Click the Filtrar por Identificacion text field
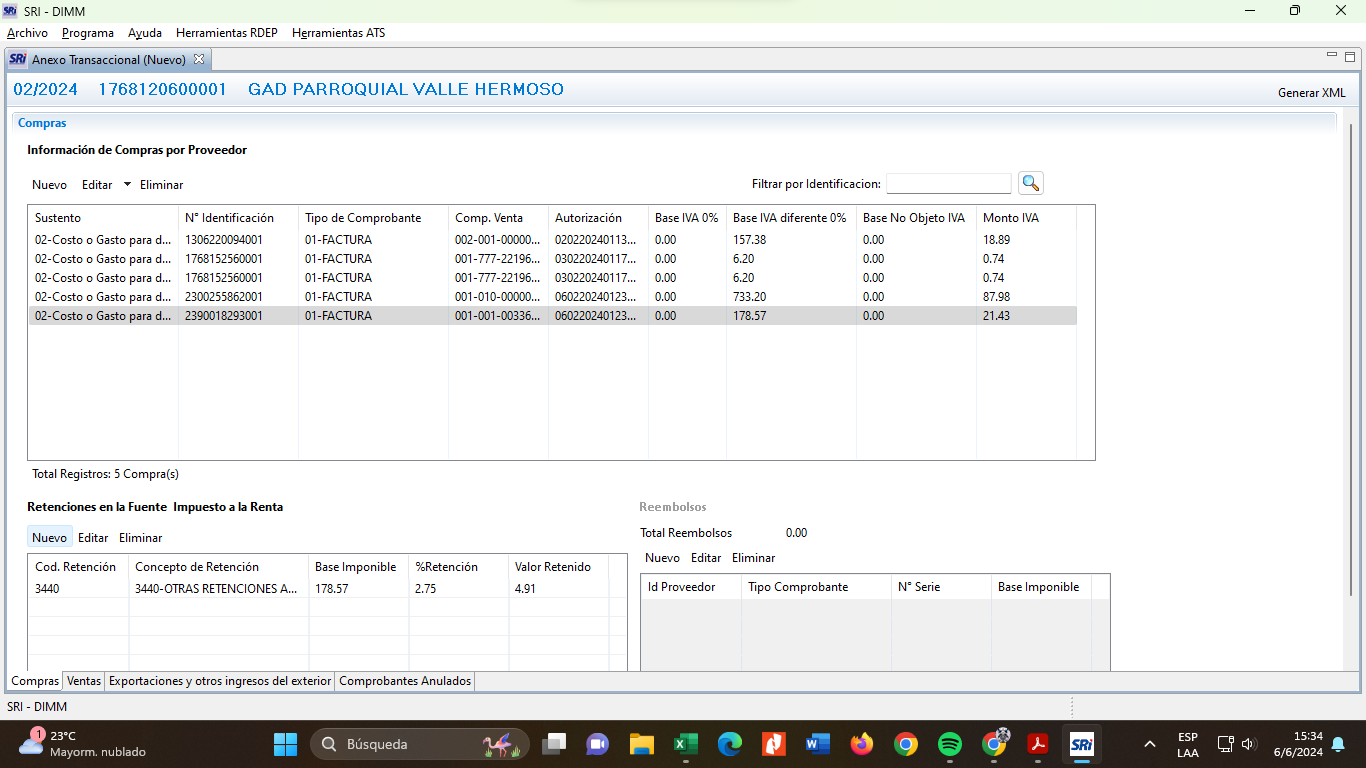Viewport: 1366px width, 768px height. pos(948,184)
